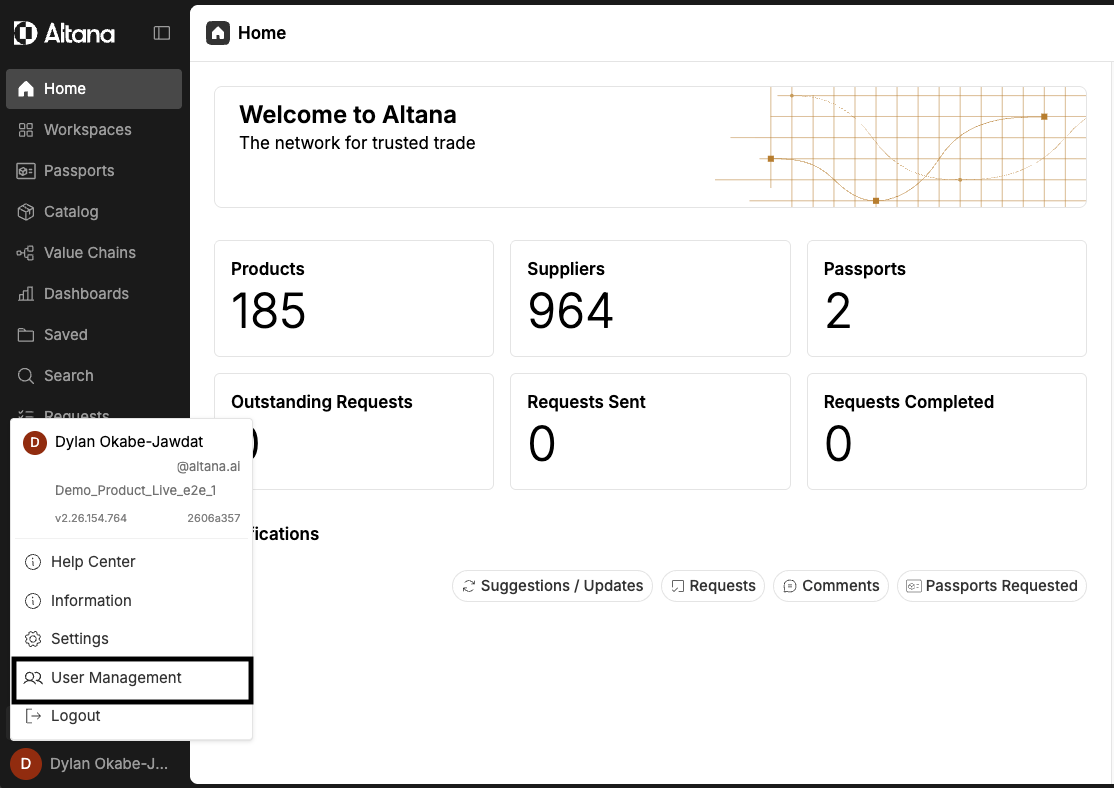Image resolution: width=1114 pixels, height=788 pixels.
Task: Open Dashboards in the sidebar
Action: coord(94,293)
